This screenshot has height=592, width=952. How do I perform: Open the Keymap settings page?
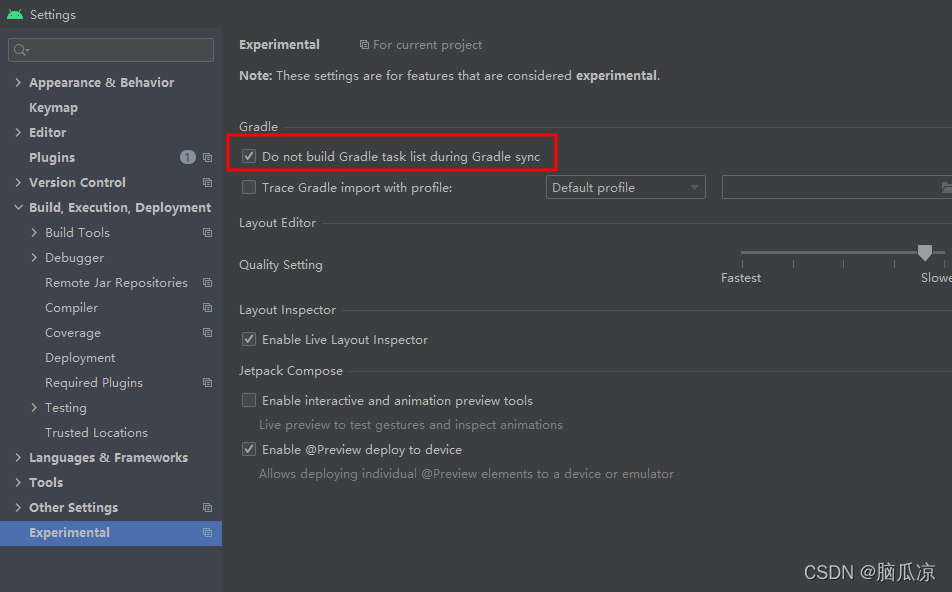coord(53,107)
